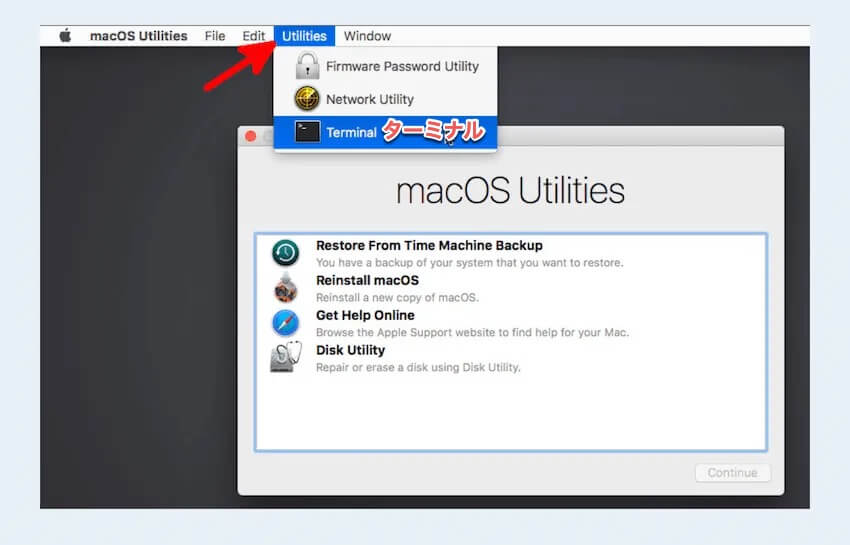Open the macOS Utilities application menu

click(138, 36)
